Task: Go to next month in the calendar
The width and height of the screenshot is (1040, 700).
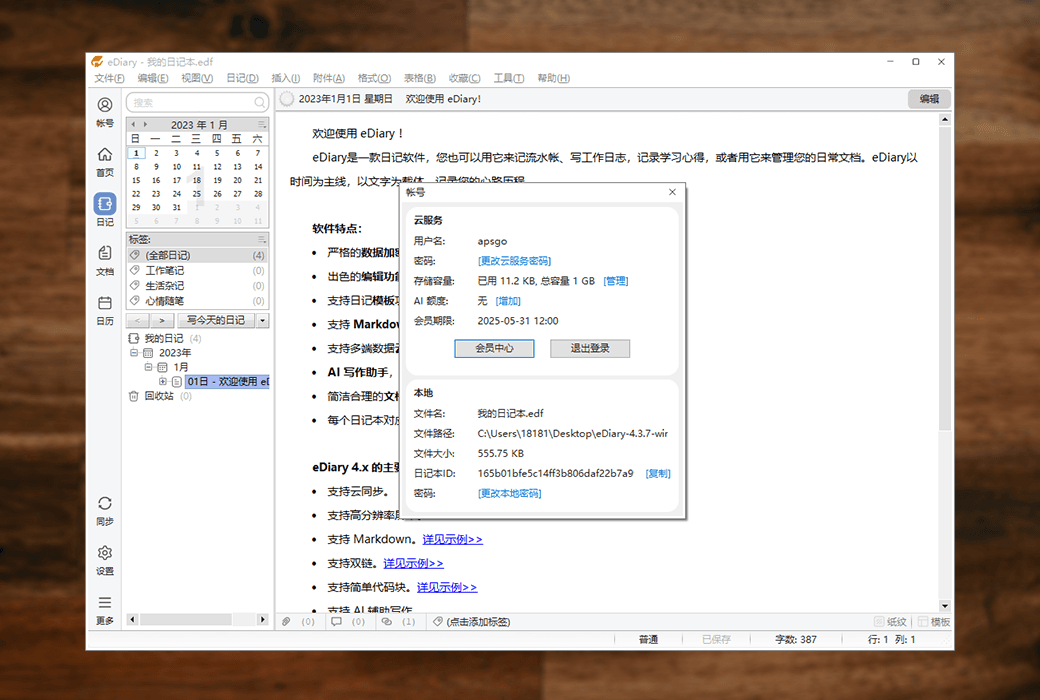Action: pos(145,124)
